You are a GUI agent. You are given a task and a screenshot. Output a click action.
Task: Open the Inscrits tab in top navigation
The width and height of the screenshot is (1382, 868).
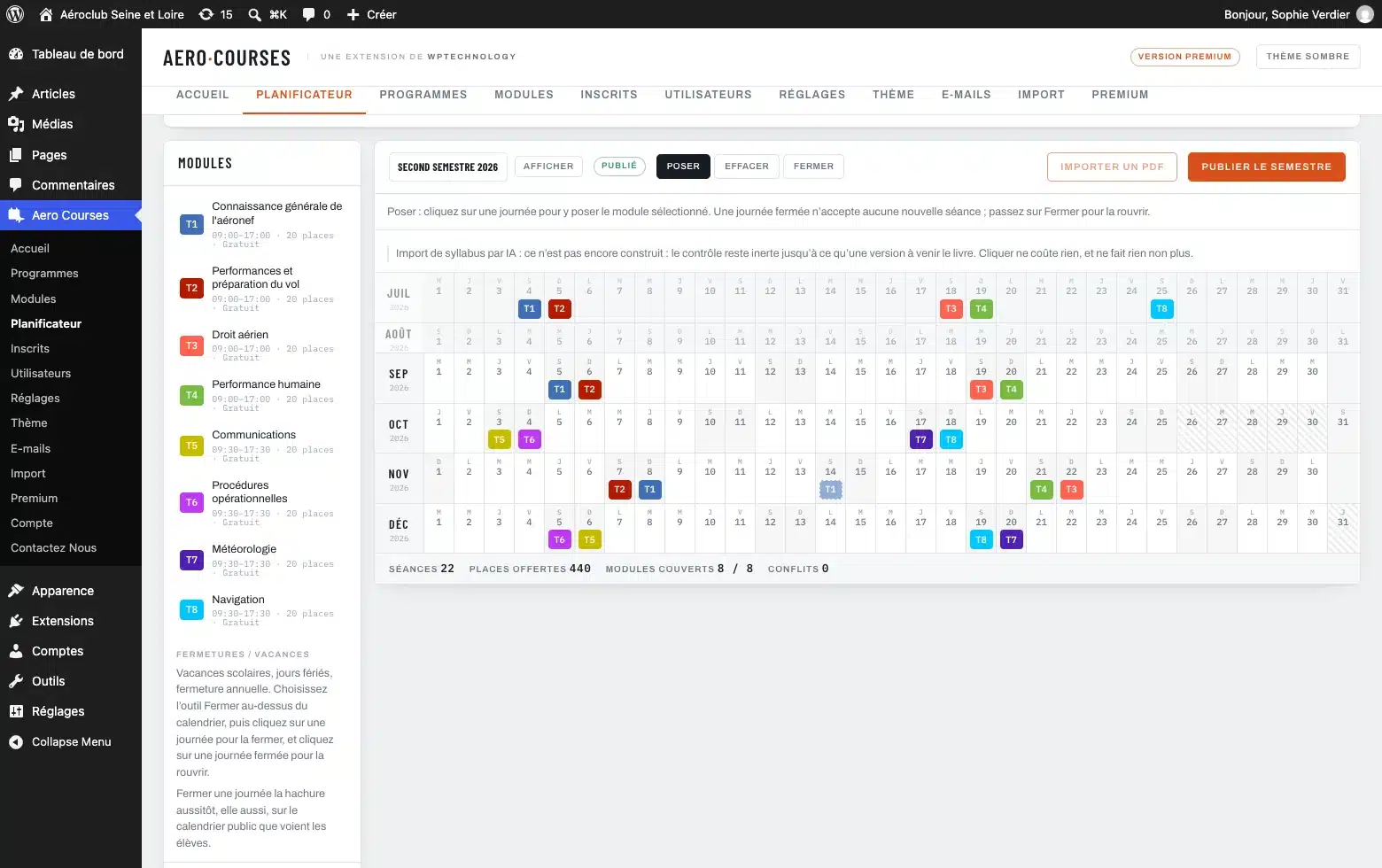(x=609, y=95)
